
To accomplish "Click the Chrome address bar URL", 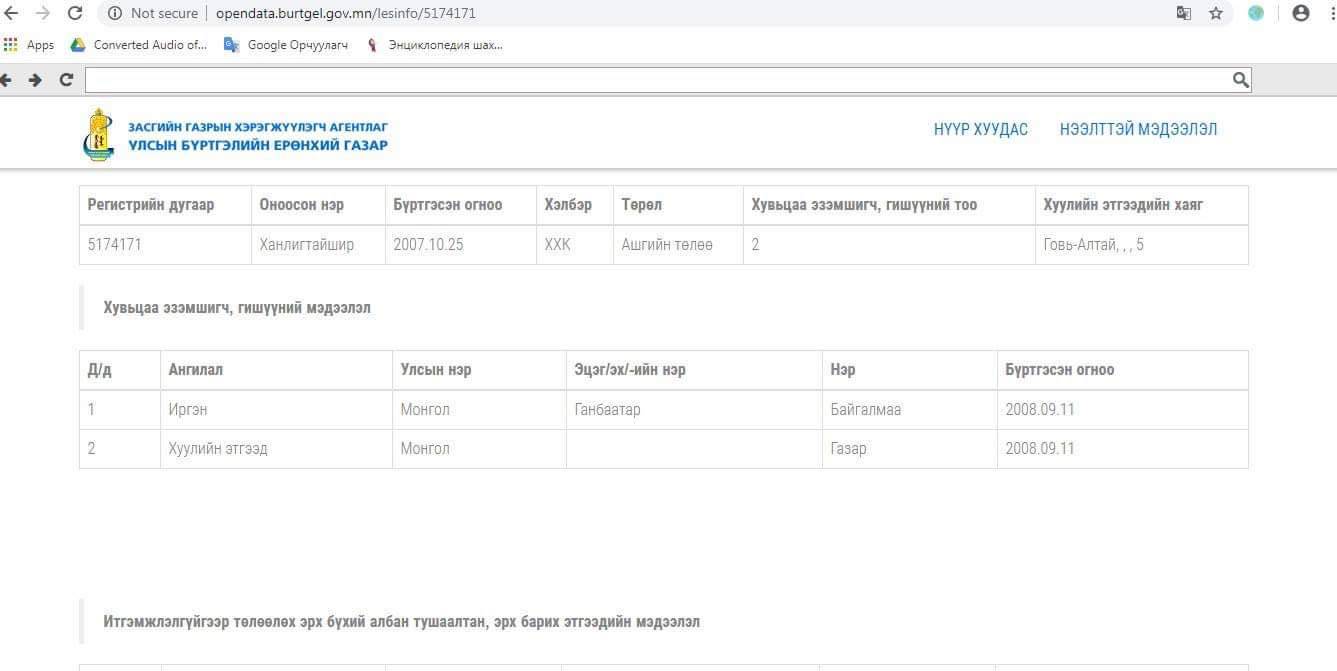I will (x=345, y=13).
